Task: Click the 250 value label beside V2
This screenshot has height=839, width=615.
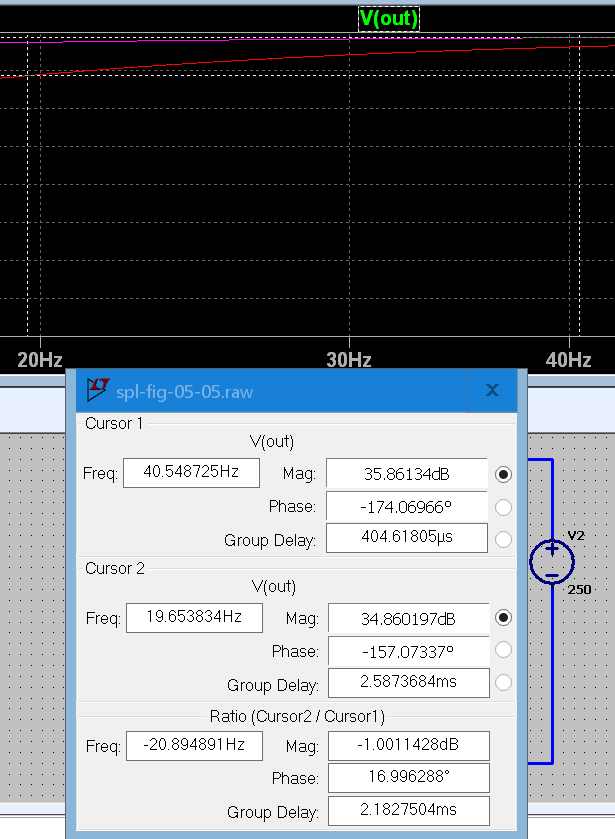Action: click(580, 590)
